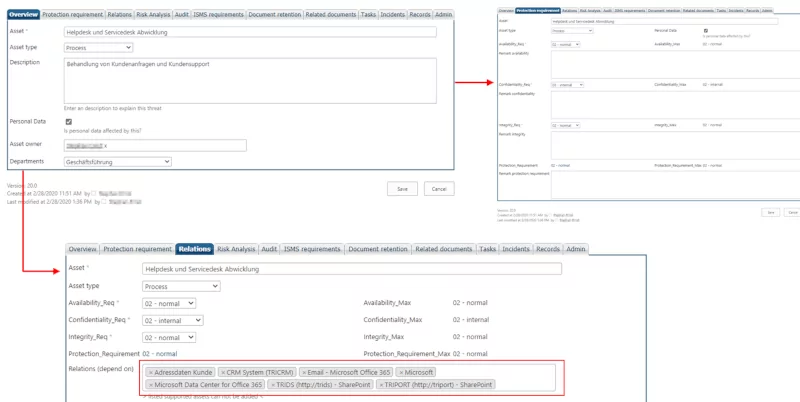Open Document retention tab in Relations panel
Viewport: 800px width, 402px height.
click(377, 248)
